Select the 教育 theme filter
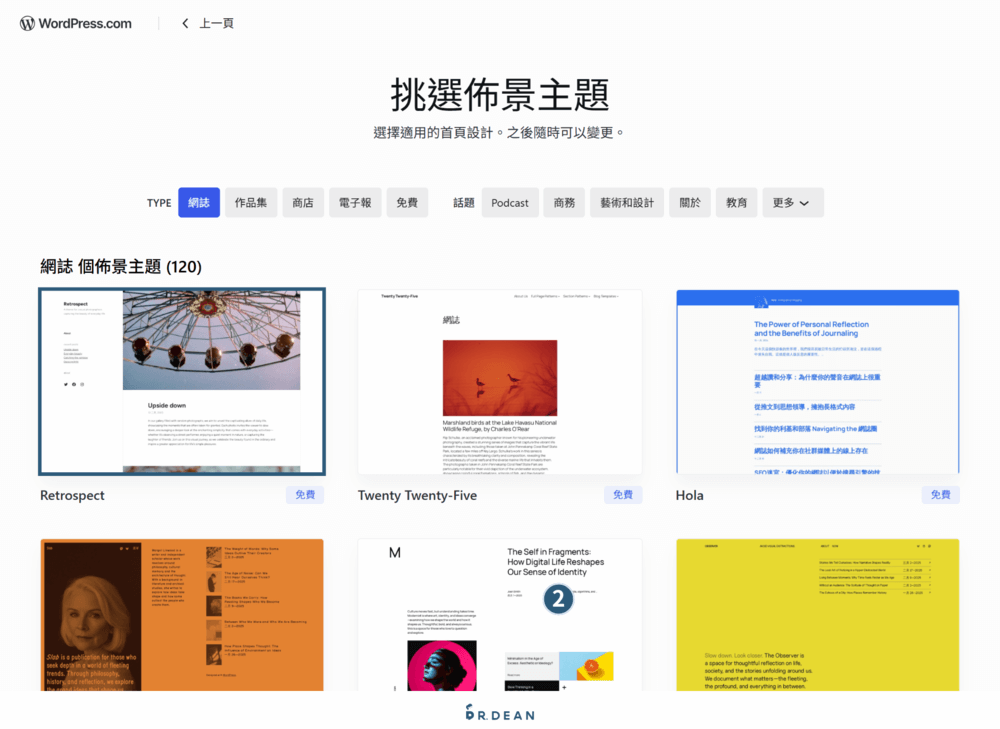The height and width of the screenshot is (729, 1000). point(736,202)
